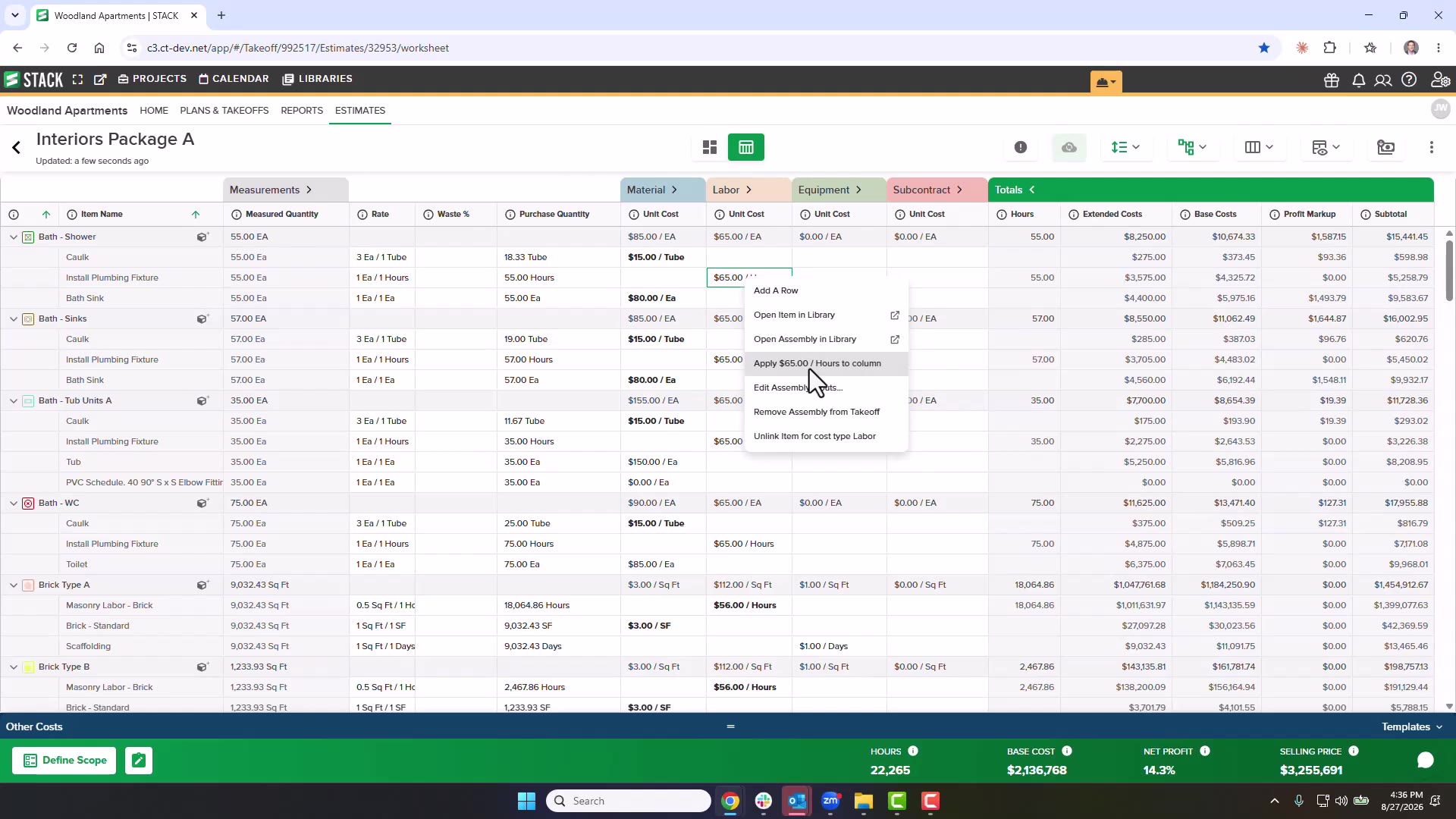Click the Bath - Shower assembly box icon
Screen dimensions: 1456x819
(202, 237)
